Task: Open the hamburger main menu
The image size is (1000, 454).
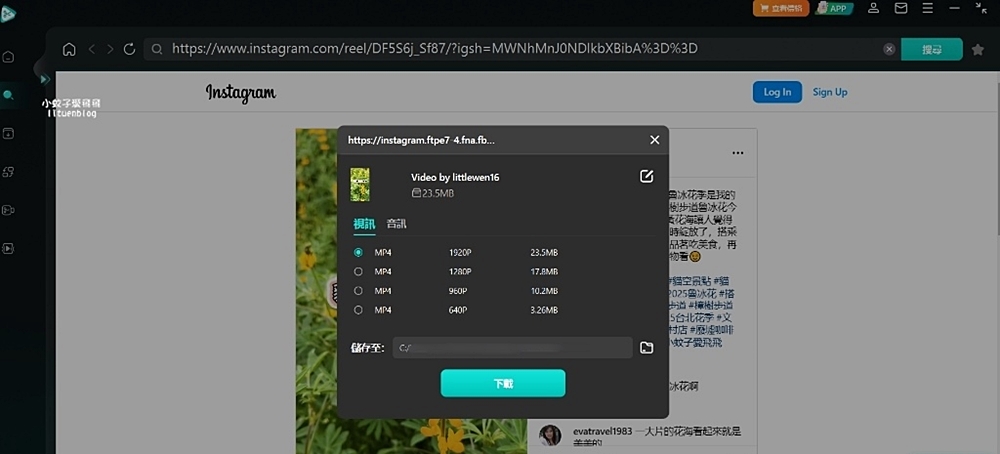Action: click(x=927, y=8)
